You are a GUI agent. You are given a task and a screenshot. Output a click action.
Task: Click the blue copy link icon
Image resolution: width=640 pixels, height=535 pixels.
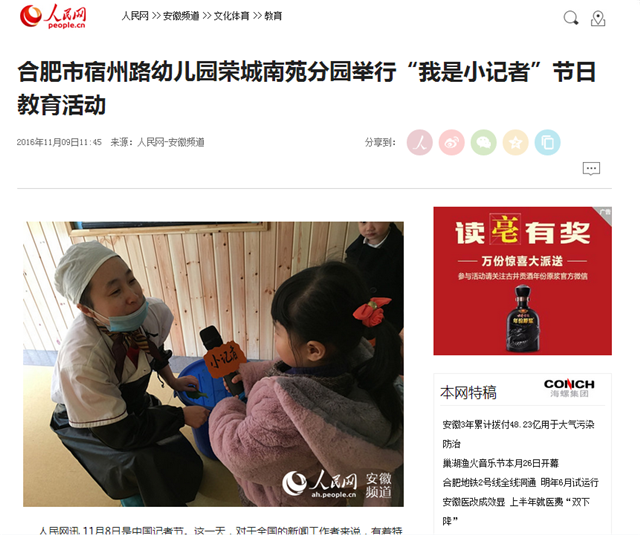547,142
